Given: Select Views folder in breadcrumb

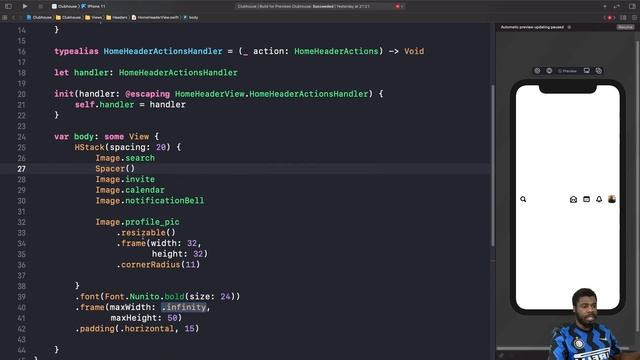Looking at the screenshot, I should click(x=93, y=18).
